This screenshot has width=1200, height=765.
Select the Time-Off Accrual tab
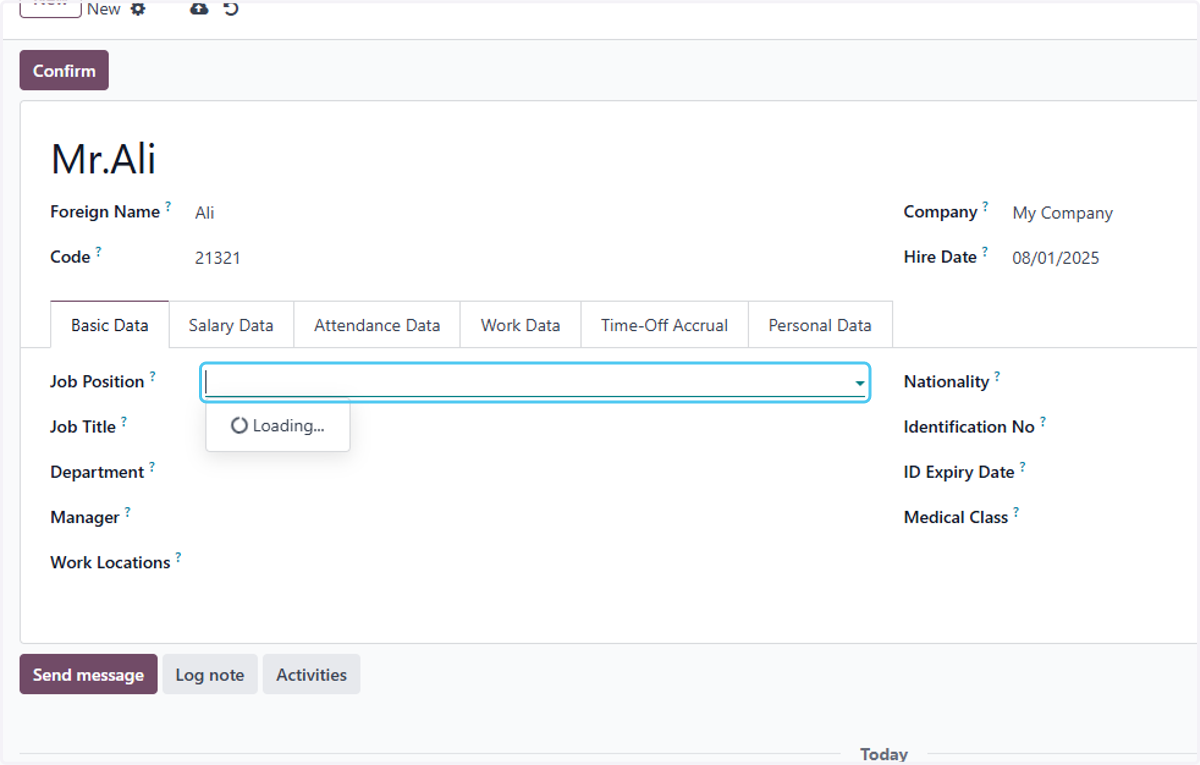[664, 325]
